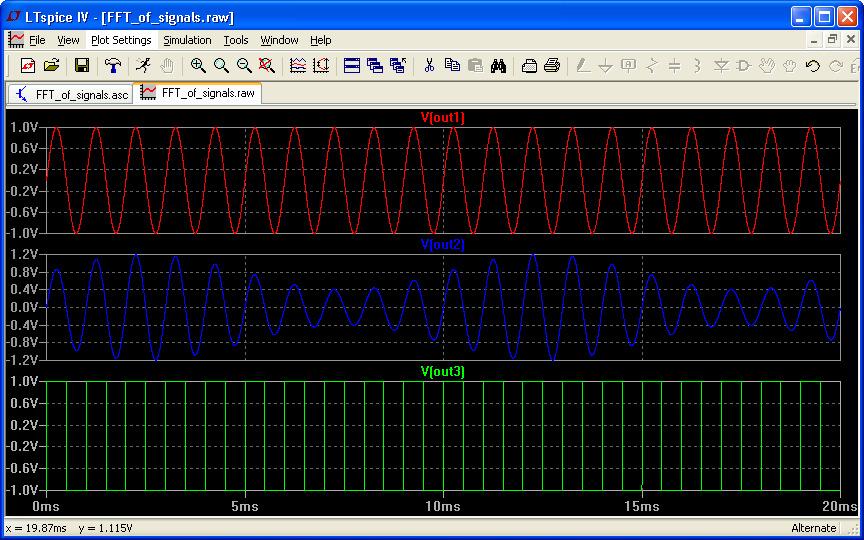The image size is (864, 540).
Task: Click the Paste clipboard icon
Action: click(x=475, y=66)
